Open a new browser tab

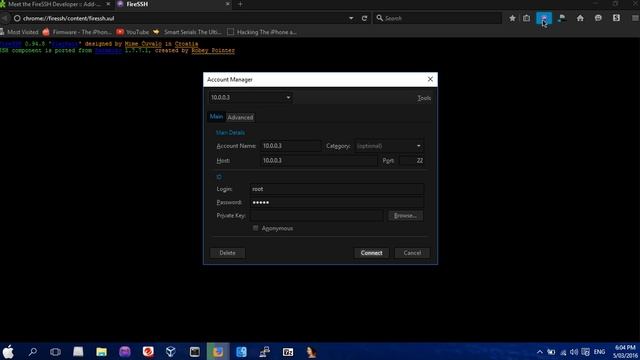(240, 4)
